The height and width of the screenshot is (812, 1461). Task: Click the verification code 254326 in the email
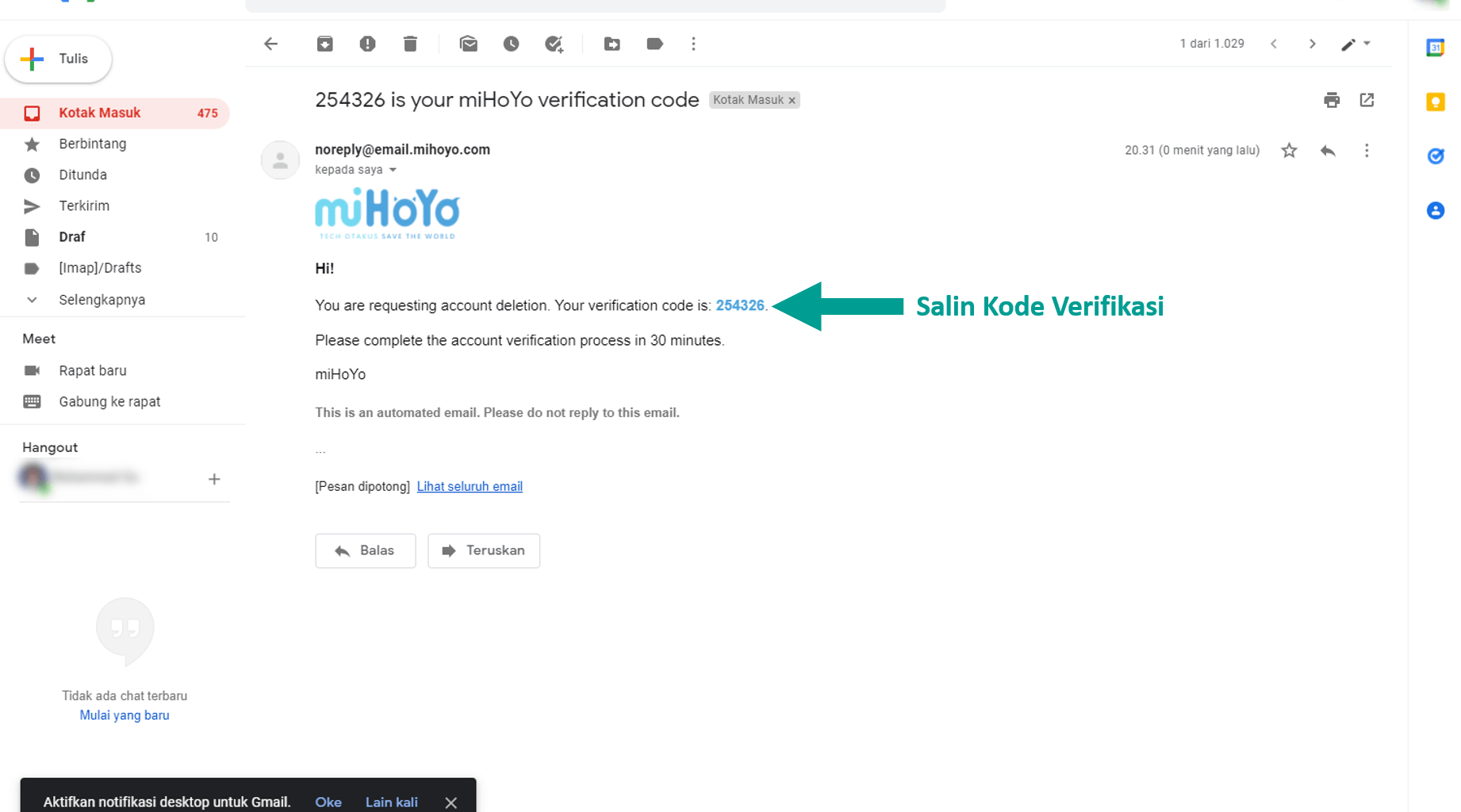740,305
